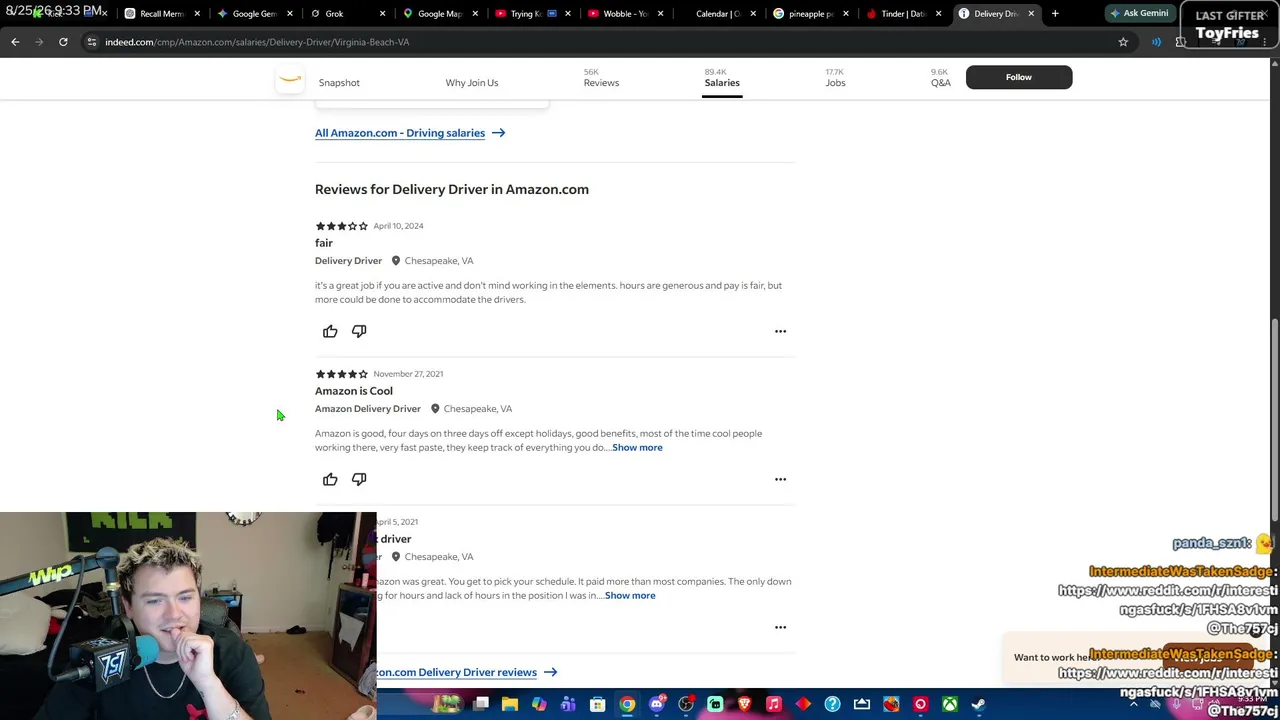Screen dimensions: 1280x720
Task: Open Google Chrome from the taskbar
Action: pyautogui.click(x=627, y=705)
